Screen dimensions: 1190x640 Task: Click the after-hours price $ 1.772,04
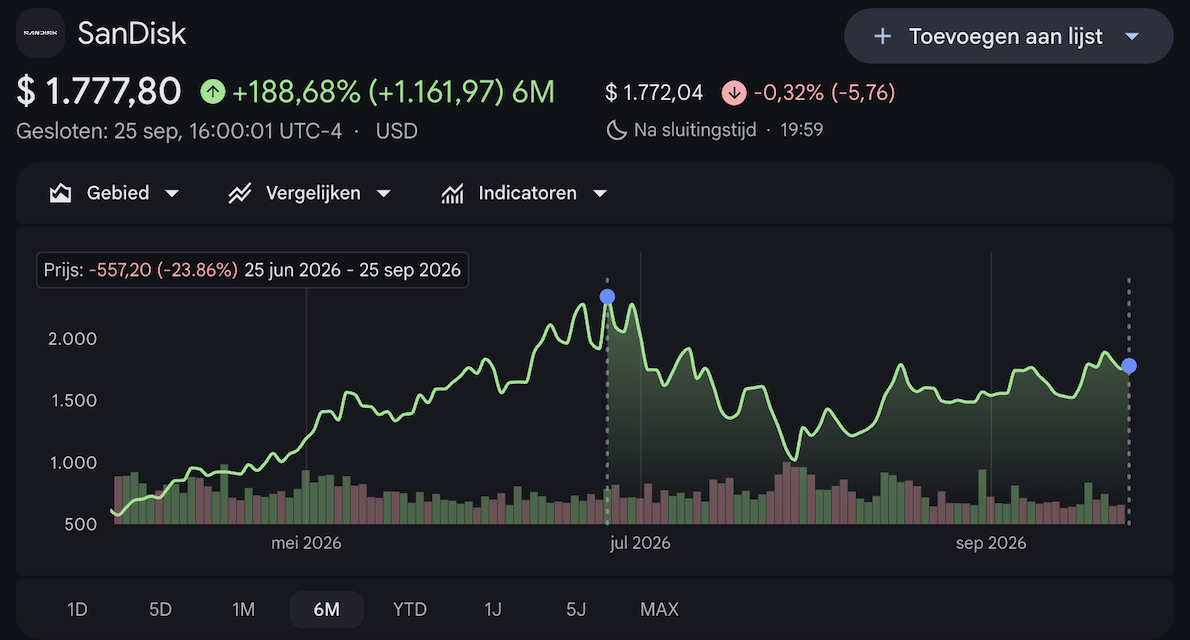(x=654, y=93)
